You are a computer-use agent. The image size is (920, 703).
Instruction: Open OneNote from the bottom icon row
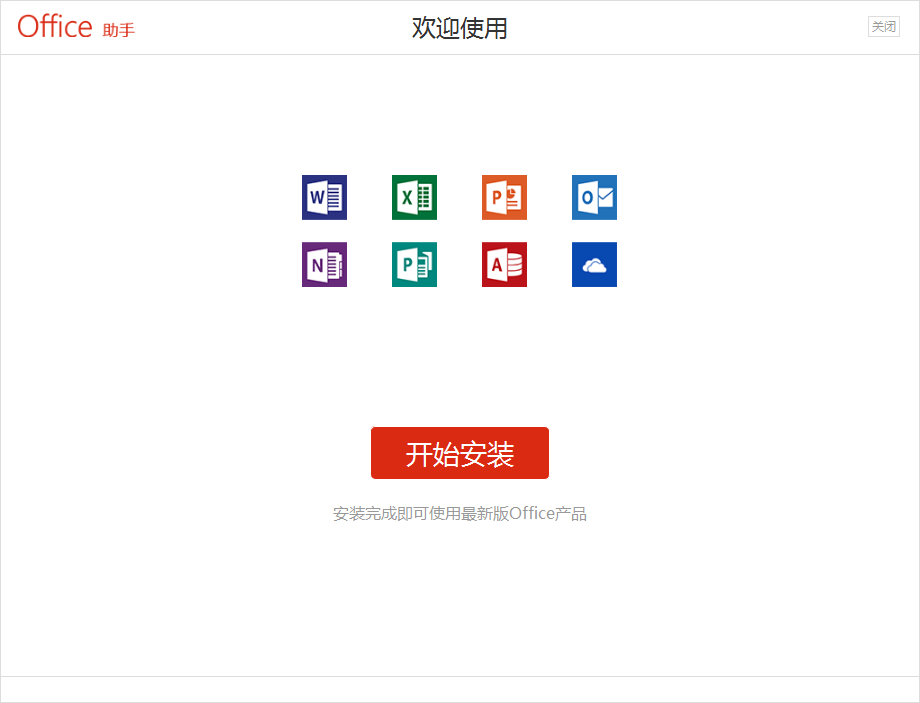point(324,264)
